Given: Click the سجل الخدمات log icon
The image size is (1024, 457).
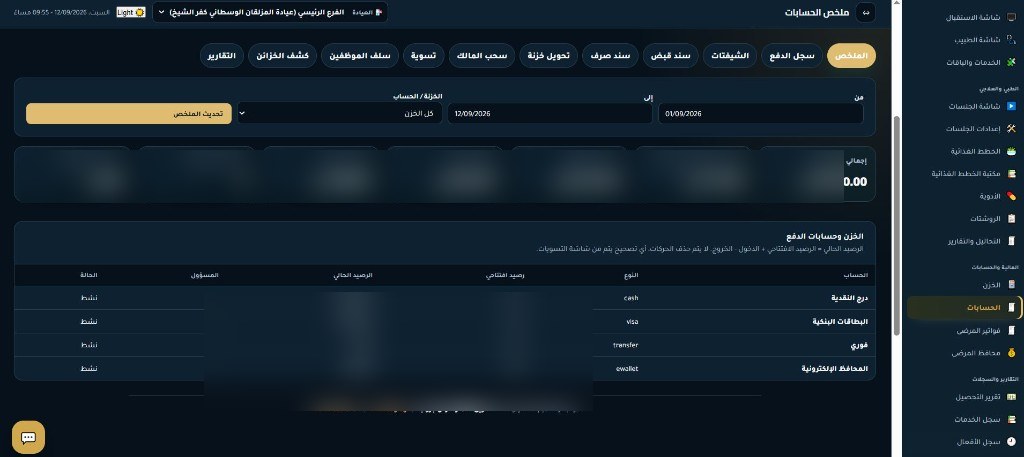Looking at the screenshot, I should pos(1011,419).
